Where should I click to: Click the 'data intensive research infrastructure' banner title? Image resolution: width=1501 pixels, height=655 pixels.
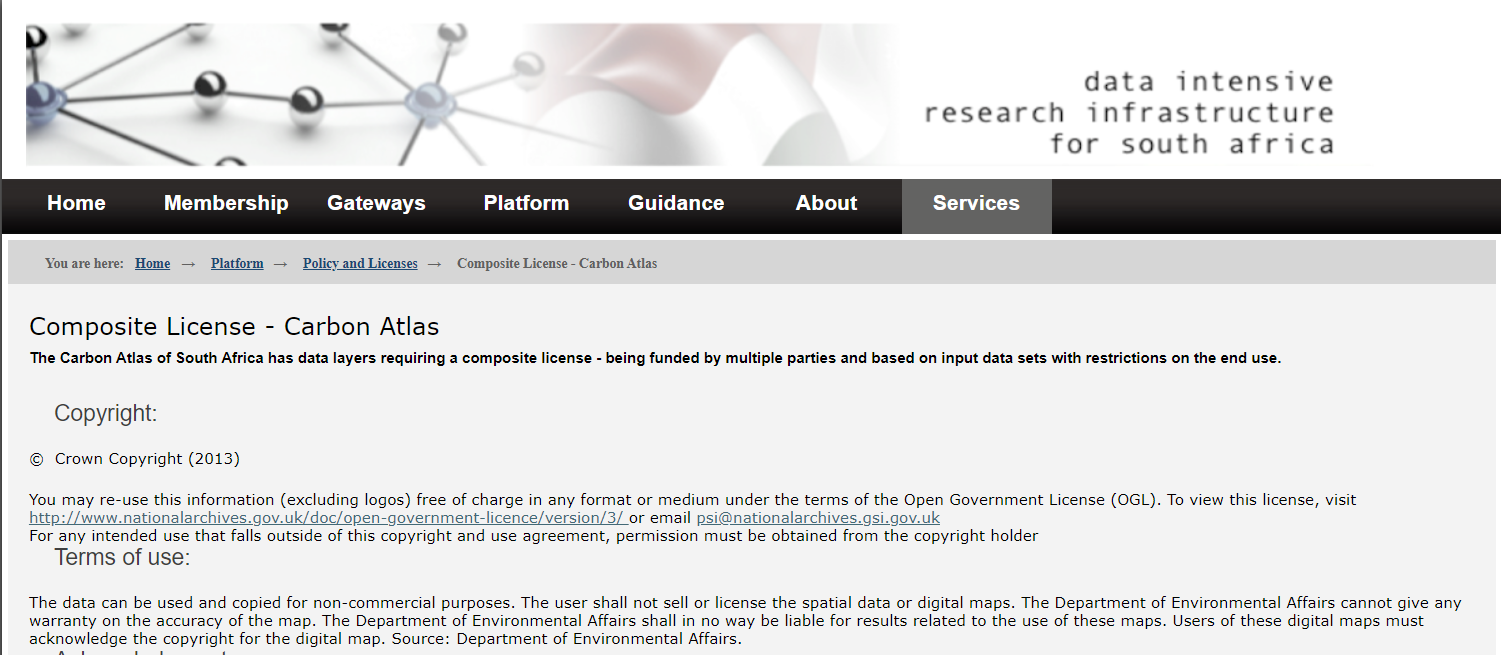[1128, 112]
